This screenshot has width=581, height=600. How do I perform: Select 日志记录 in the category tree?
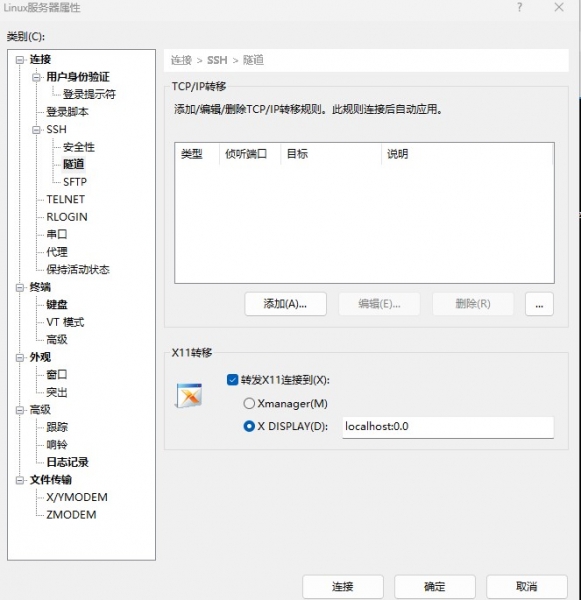(67, 462)
